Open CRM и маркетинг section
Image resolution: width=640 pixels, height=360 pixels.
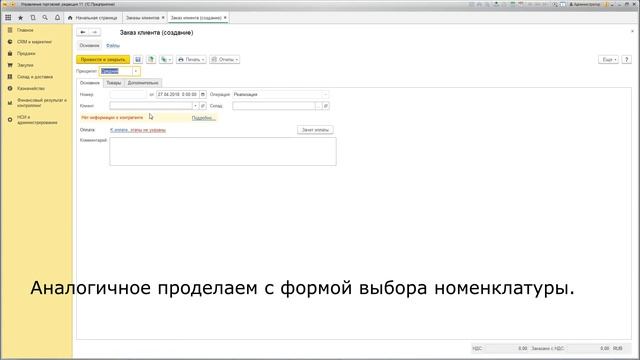coord(34,42)
